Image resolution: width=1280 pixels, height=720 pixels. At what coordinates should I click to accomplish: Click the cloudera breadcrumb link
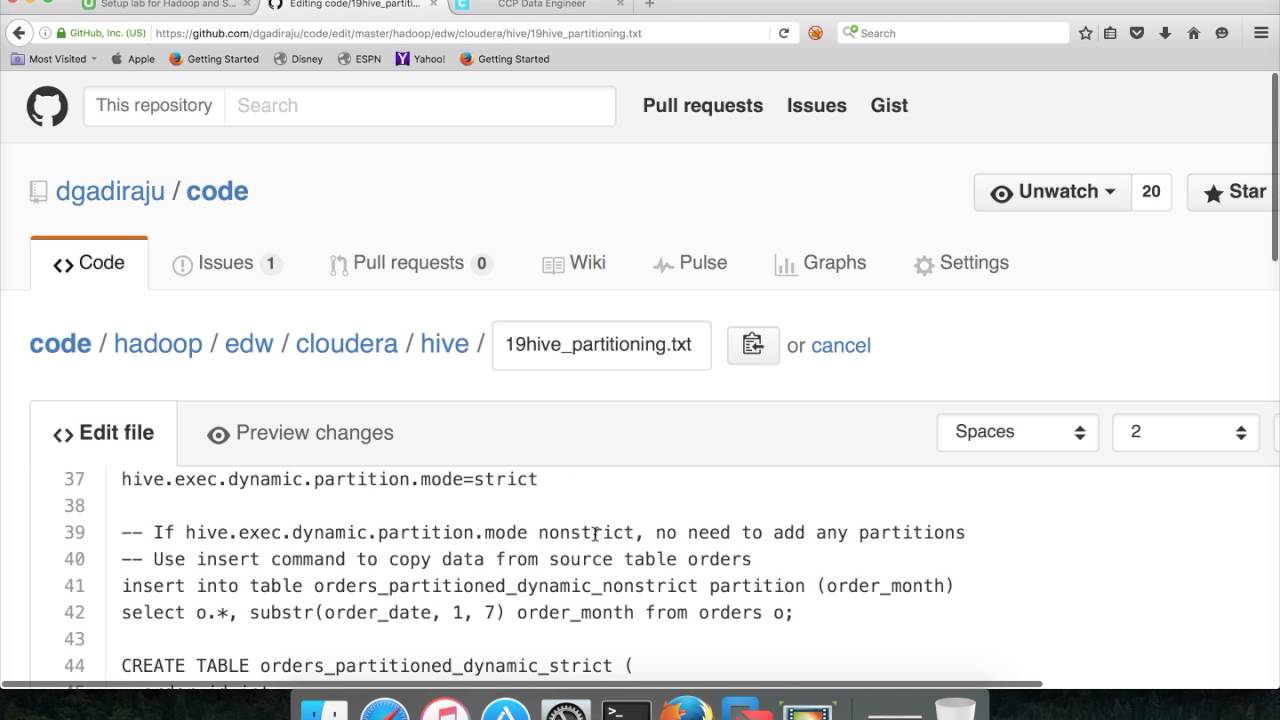[x=347, y=344]
